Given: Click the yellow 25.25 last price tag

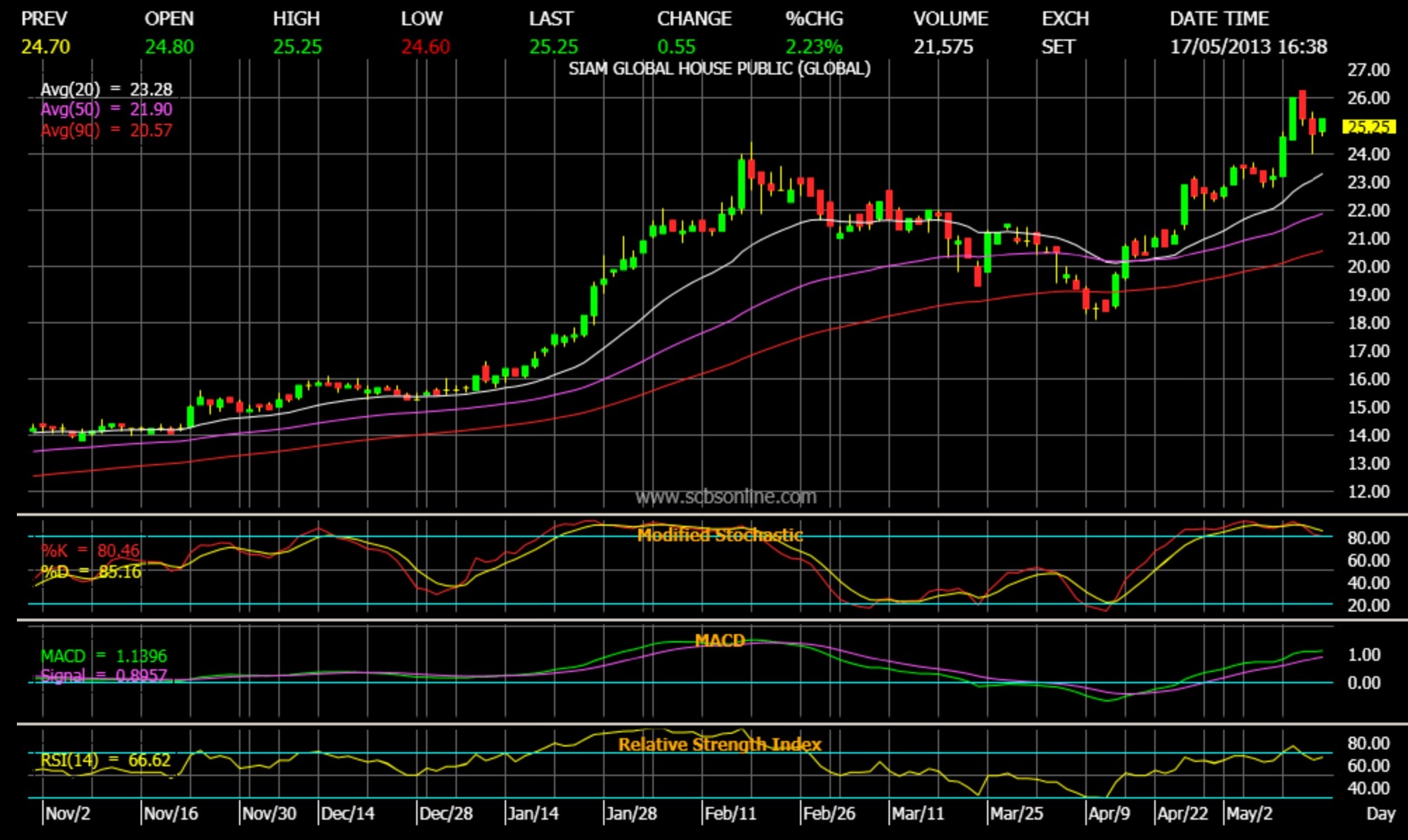Looking at the screenshot, I should click(1369, 127).
